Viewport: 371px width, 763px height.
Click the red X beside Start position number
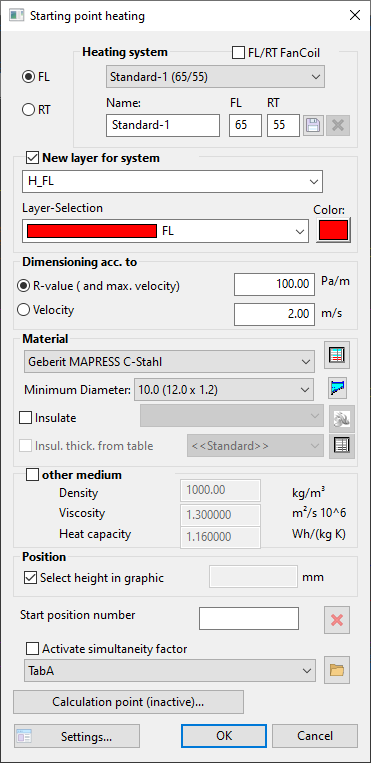tap(337, 620)
